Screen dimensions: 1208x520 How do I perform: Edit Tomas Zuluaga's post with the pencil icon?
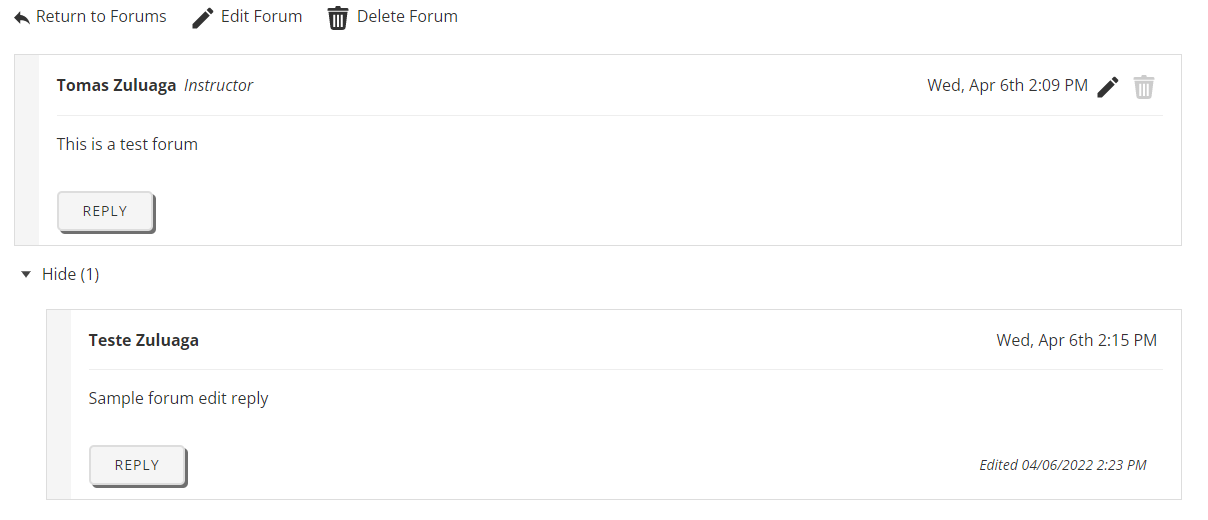tap(1107, 87)
